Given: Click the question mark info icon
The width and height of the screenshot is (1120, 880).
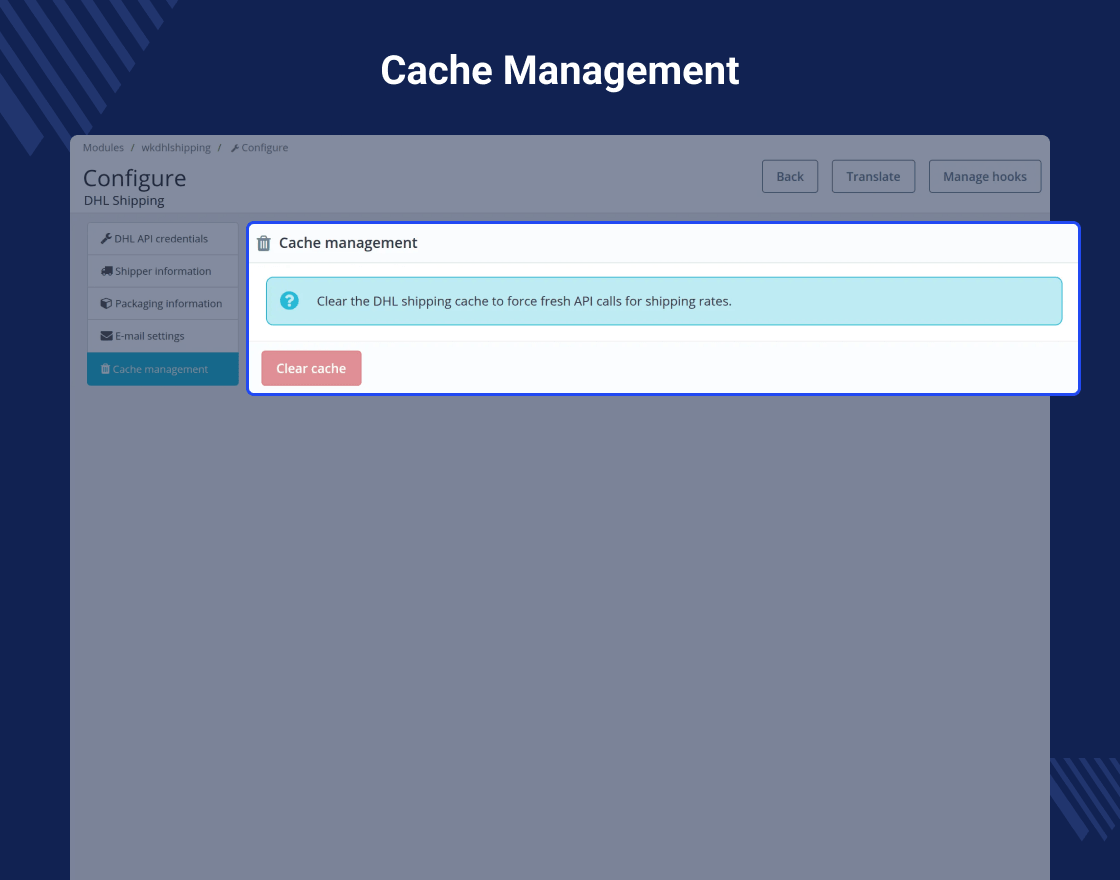Looking at the screenshot, I should [289, 301].
